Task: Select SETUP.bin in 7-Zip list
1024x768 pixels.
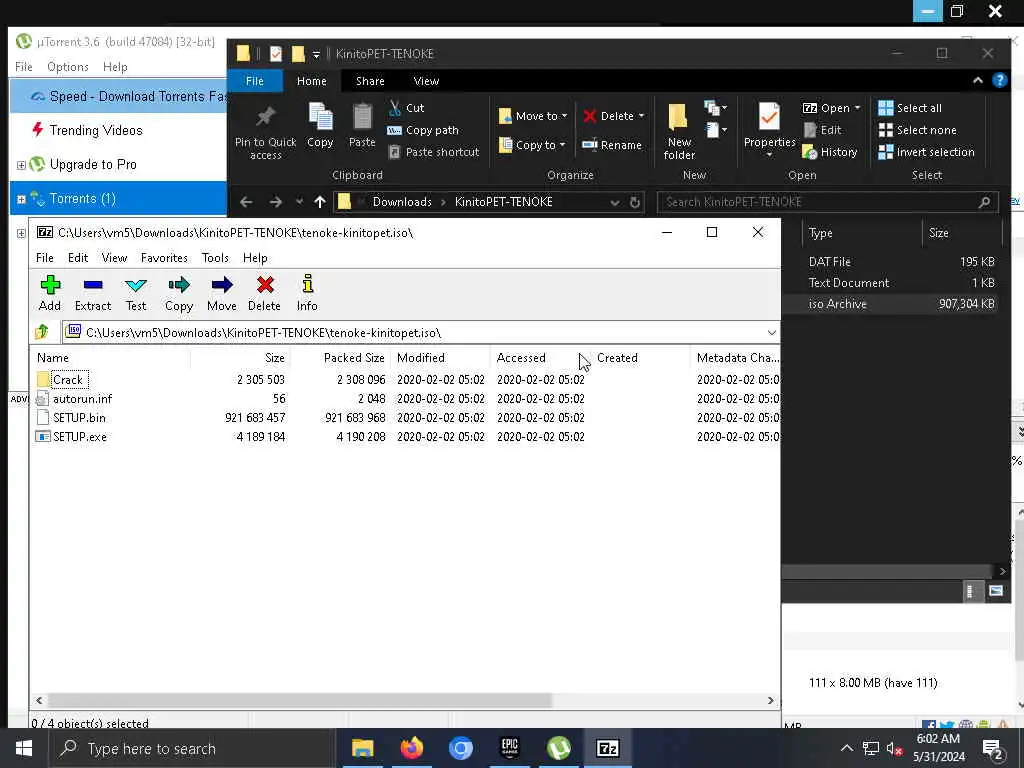Action: point(78,417)
